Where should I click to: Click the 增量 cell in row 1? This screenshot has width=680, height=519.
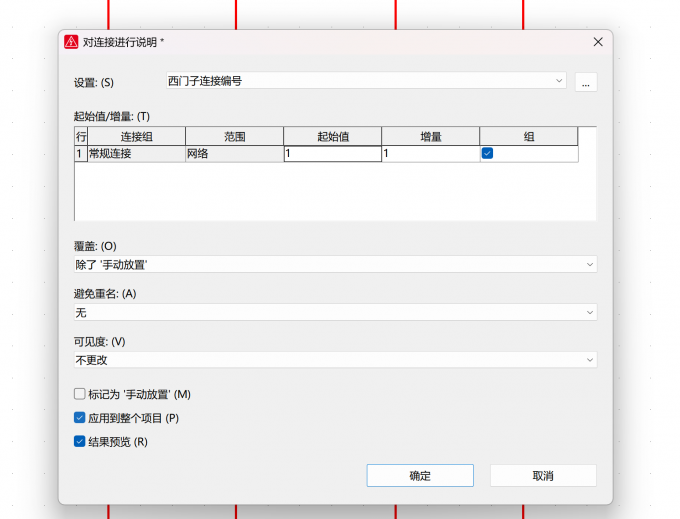[x=431, y=153]
